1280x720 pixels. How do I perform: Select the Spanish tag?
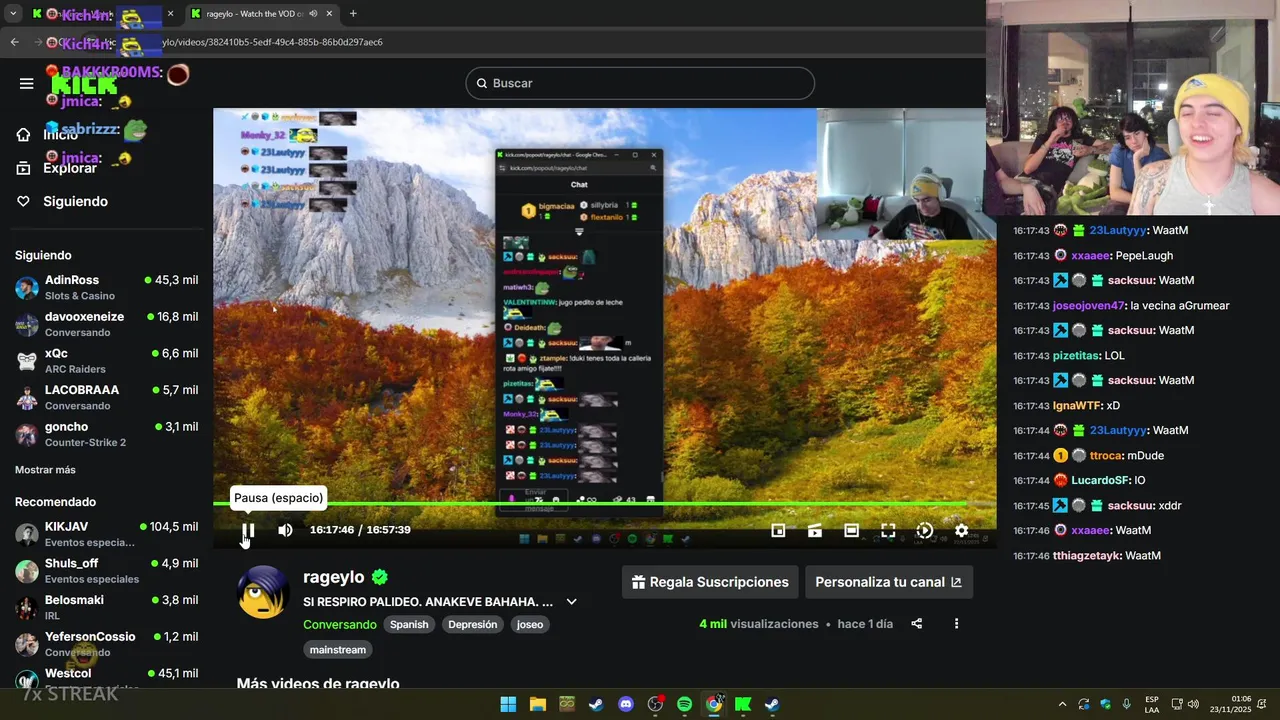pyautogui.click(x=409, y=624)
